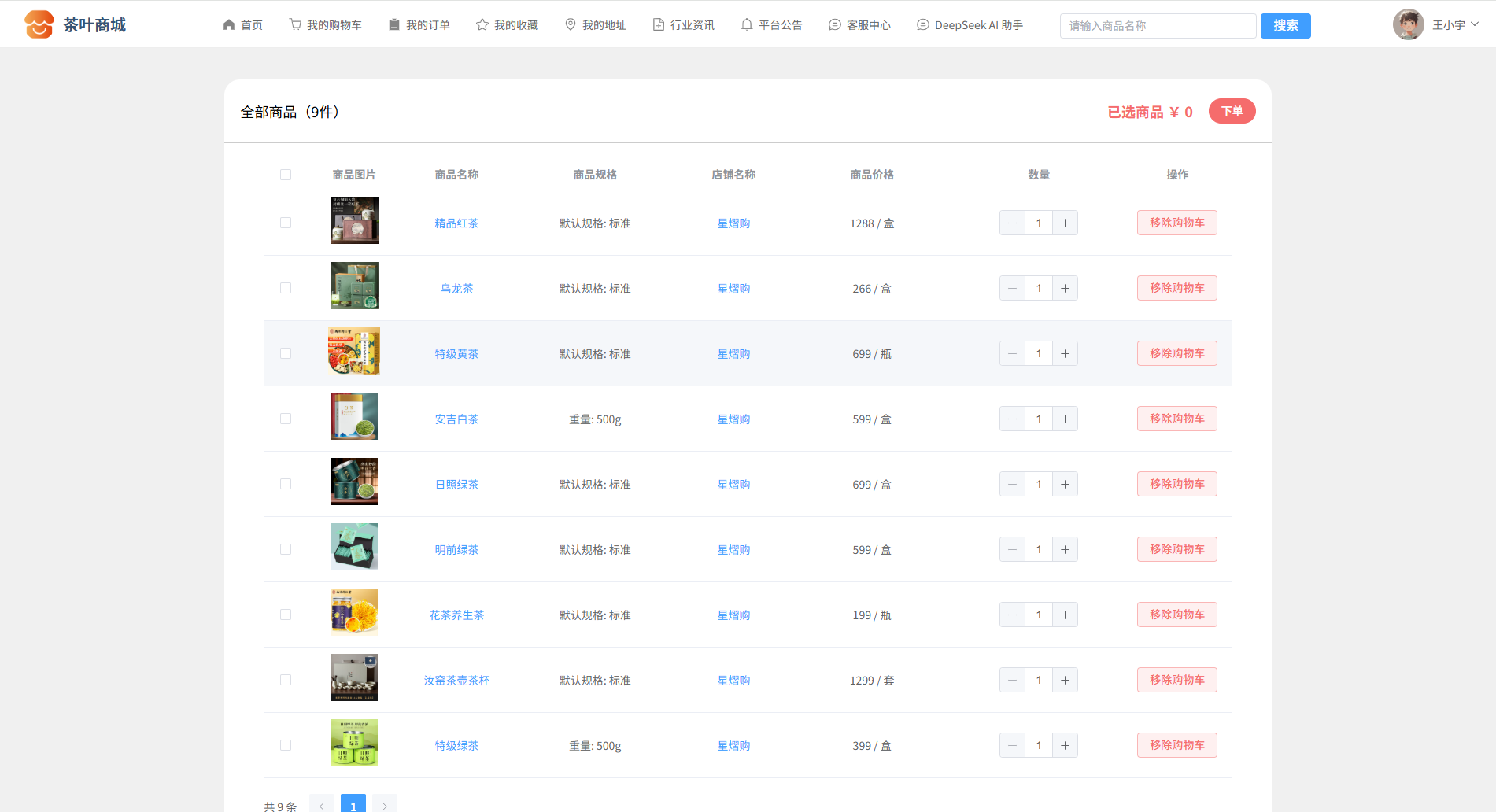Open the 首页 home icon link
The image size is (1496, 812).
229,25
